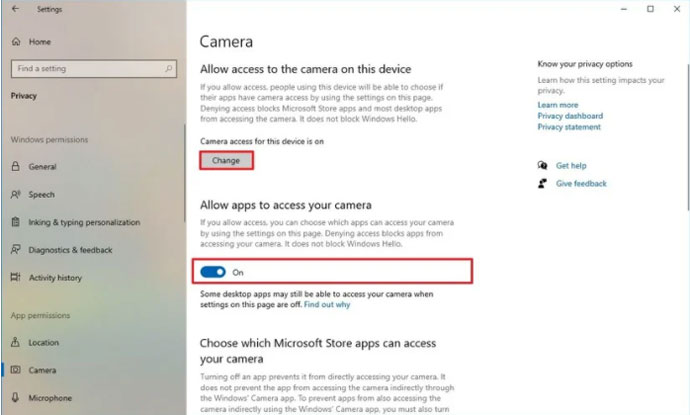Open the Privacy statement link
690x415 pixels.
click(569, 127)
